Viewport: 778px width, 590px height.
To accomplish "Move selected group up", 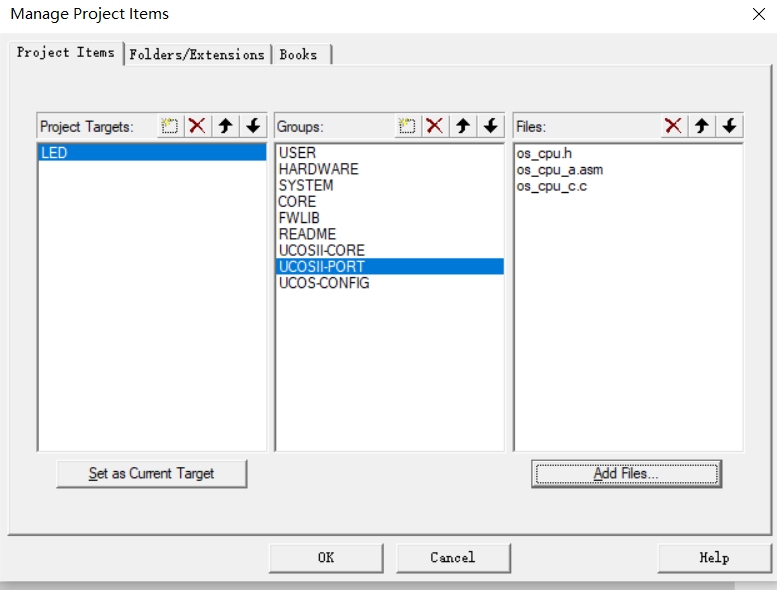I will coord(463,126).
